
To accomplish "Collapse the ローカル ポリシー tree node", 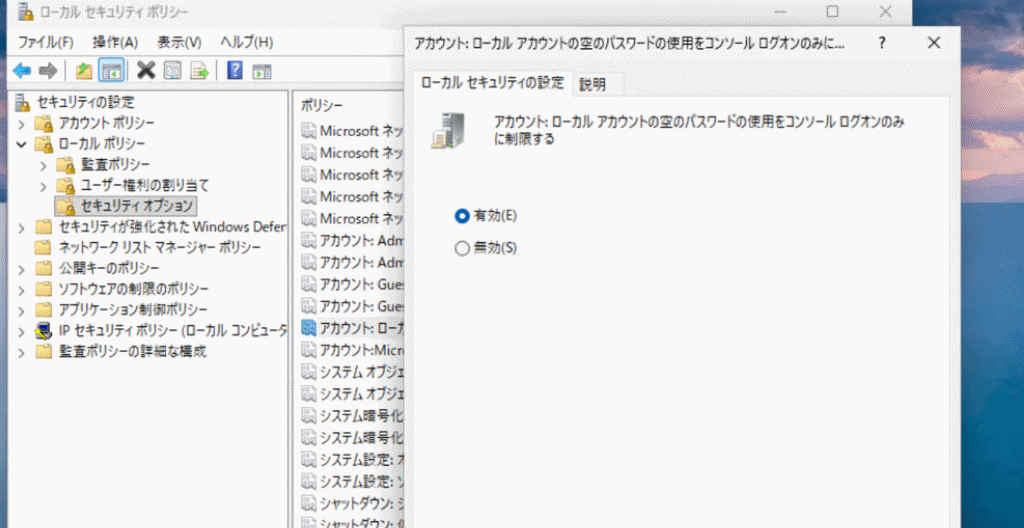I will click(22, 144).
